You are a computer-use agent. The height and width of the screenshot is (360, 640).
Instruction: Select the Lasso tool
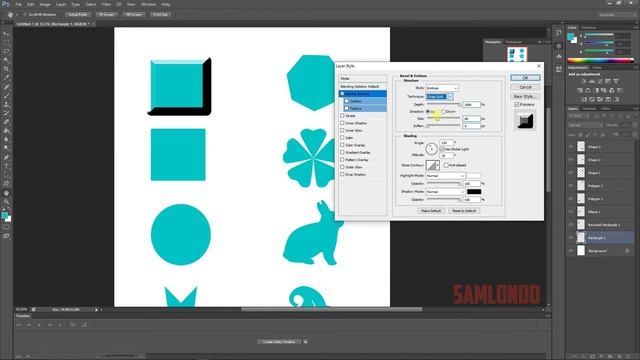pos(6,51)
